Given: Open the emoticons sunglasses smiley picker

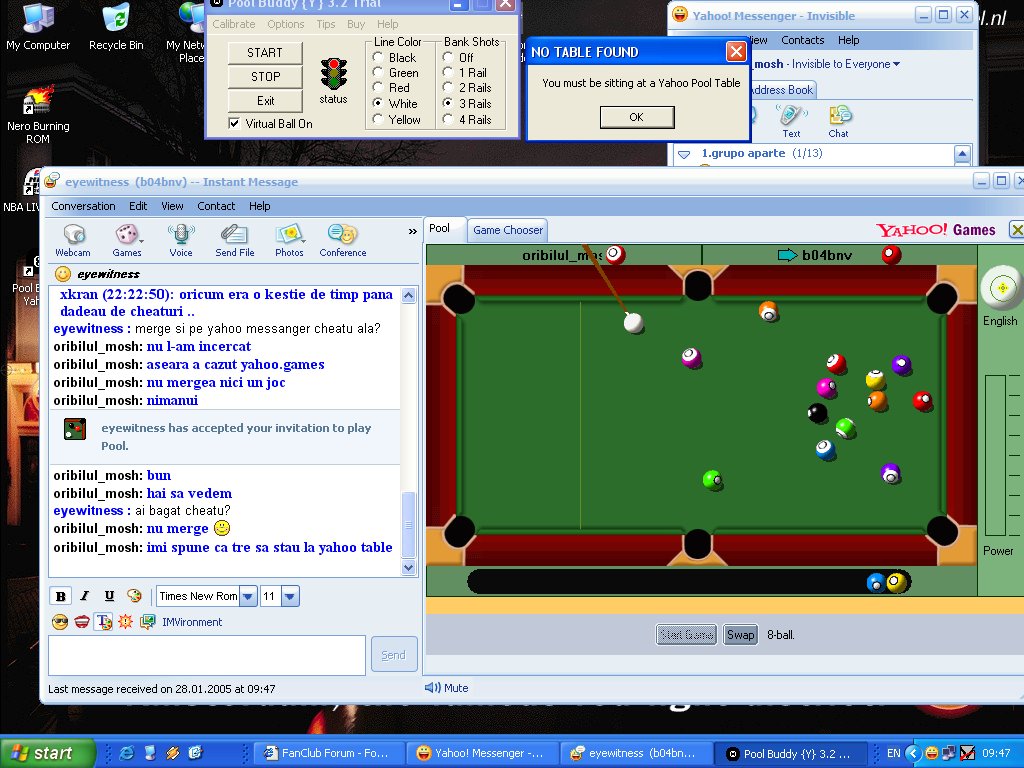Looking at the screenshot, I should coord(60,622).
